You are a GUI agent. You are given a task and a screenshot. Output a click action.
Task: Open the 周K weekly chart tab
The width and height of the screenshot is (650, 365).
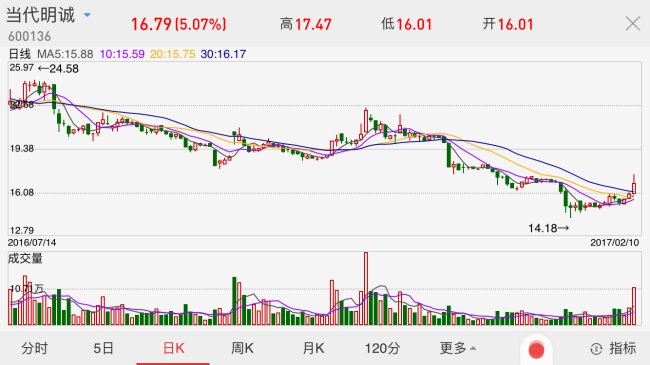point(242,348)
